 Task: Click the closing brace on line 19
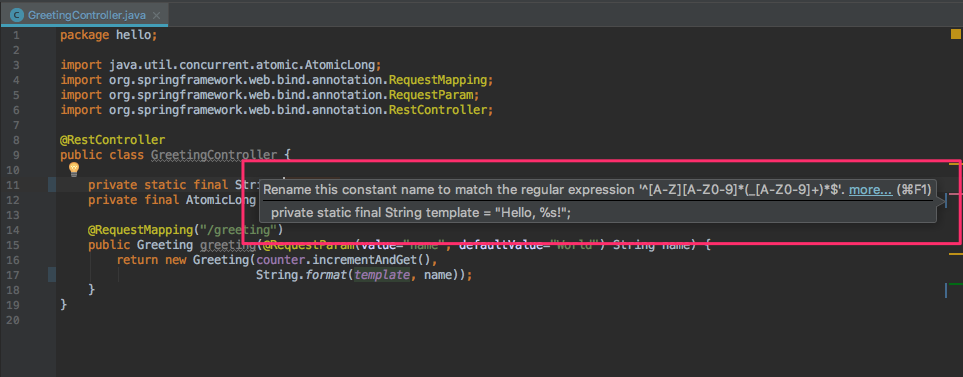pyautogui.click(x=64, y=305)
